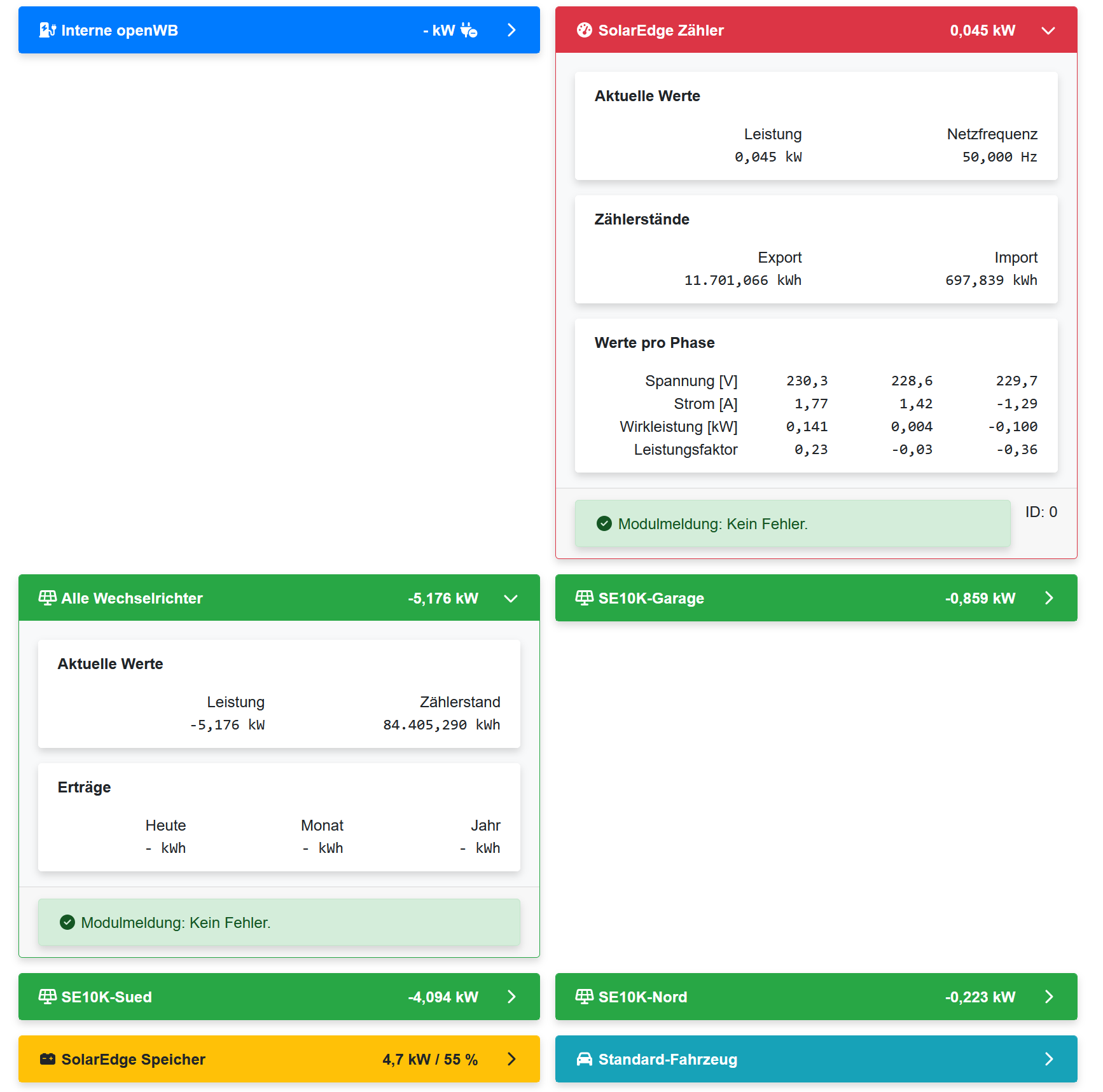Click the Jahr yield value
Image resolution: width=1103 pixels, height=1092 pixels.
coord(480,848)
